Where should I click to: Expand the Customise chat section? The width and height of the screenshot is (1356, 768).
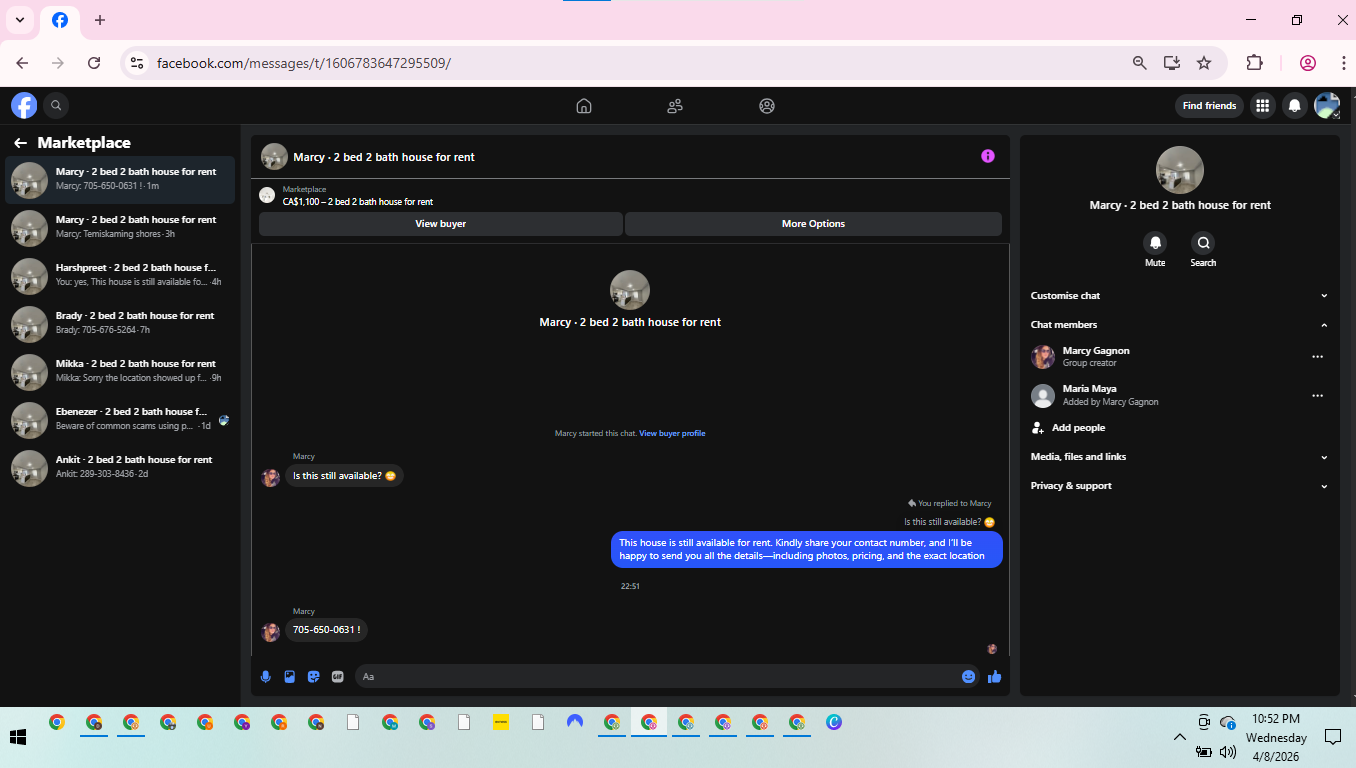[1179, 296]
